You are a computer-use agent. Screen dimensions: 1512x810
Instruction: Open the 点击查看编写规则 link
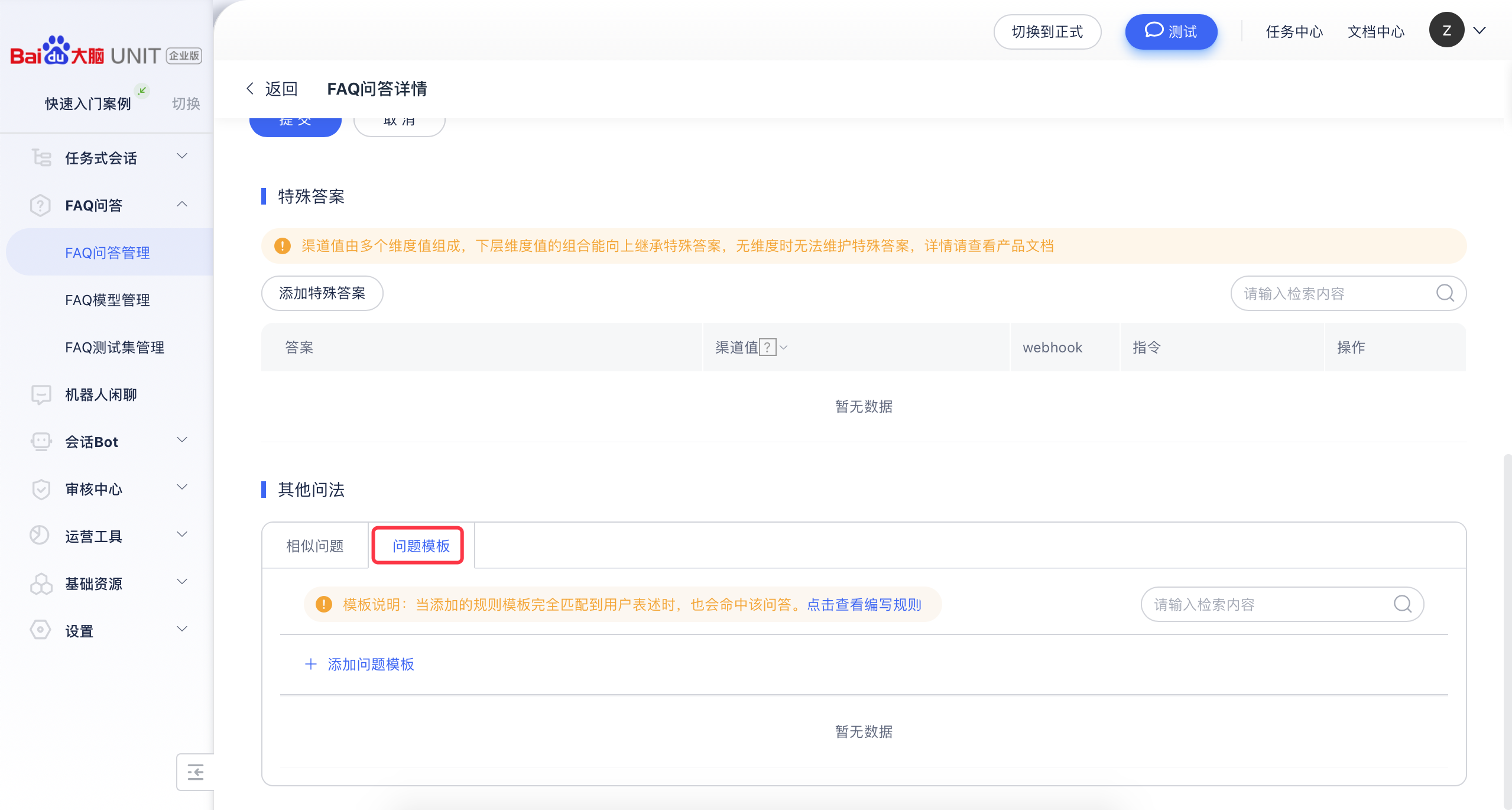[x=864, y=604]
